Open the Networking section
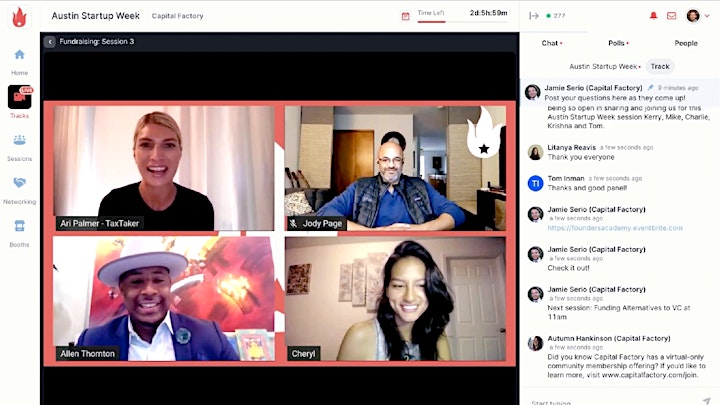Viewport: 720px width, 405px height. point(19,191)
